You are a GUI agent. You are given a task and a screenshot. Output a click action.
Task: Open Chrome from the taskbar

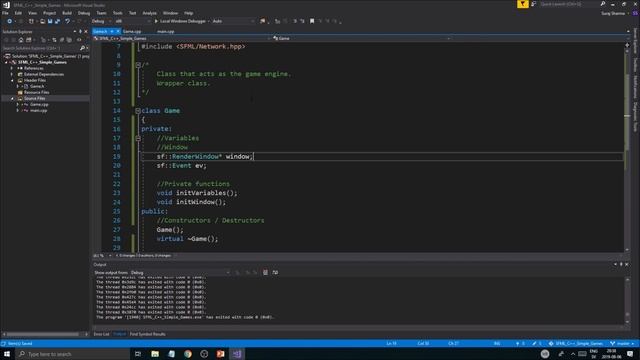tap(188, 354)
